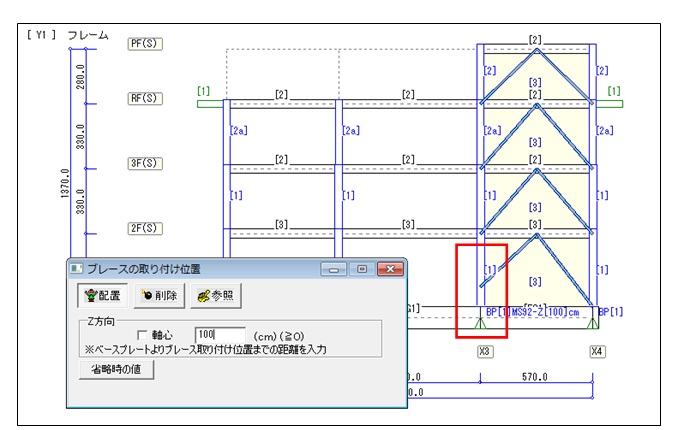Viewport: 680px width, 430px height.
Task: Click the dialog title bar icon
Action: pos(77,269)
